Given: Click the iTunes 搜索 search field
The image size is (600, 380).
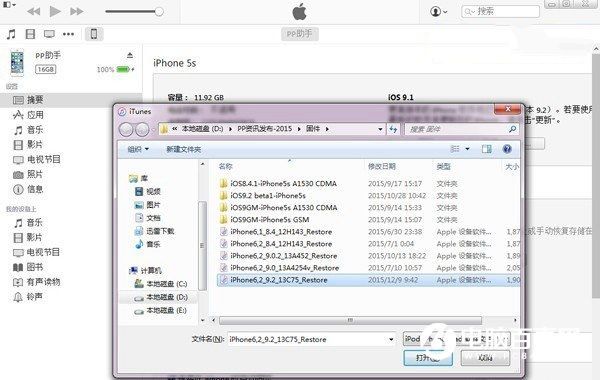Looking at the screenshot, I should pos(501,11).
